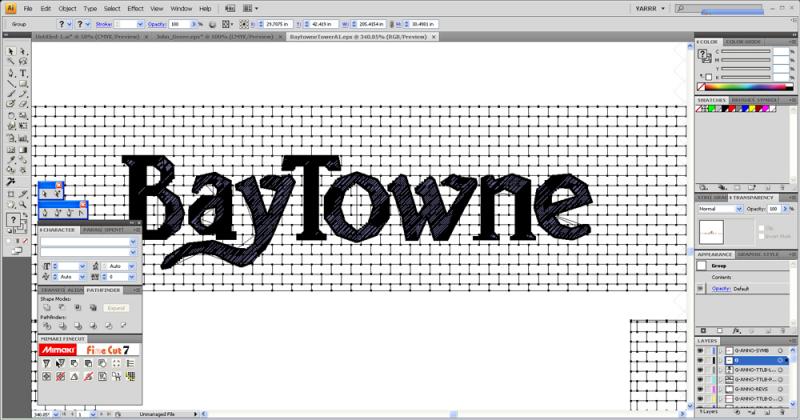Expand the G-ANNO-SYMB layer
Viewport: 800px width, 420px height.
point(720,351)
